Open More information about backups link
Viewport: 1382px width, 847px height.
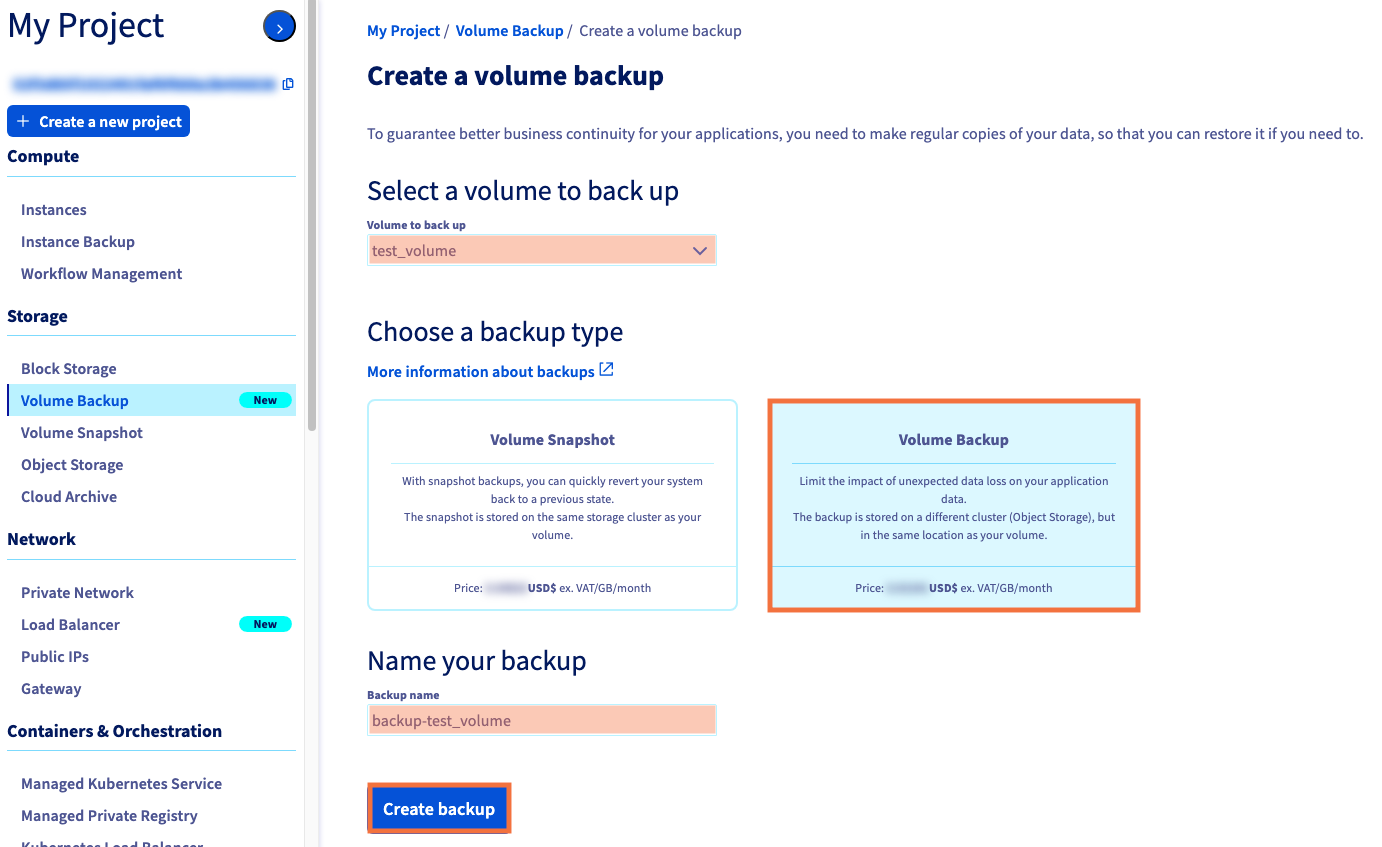(x=481, y=371)
